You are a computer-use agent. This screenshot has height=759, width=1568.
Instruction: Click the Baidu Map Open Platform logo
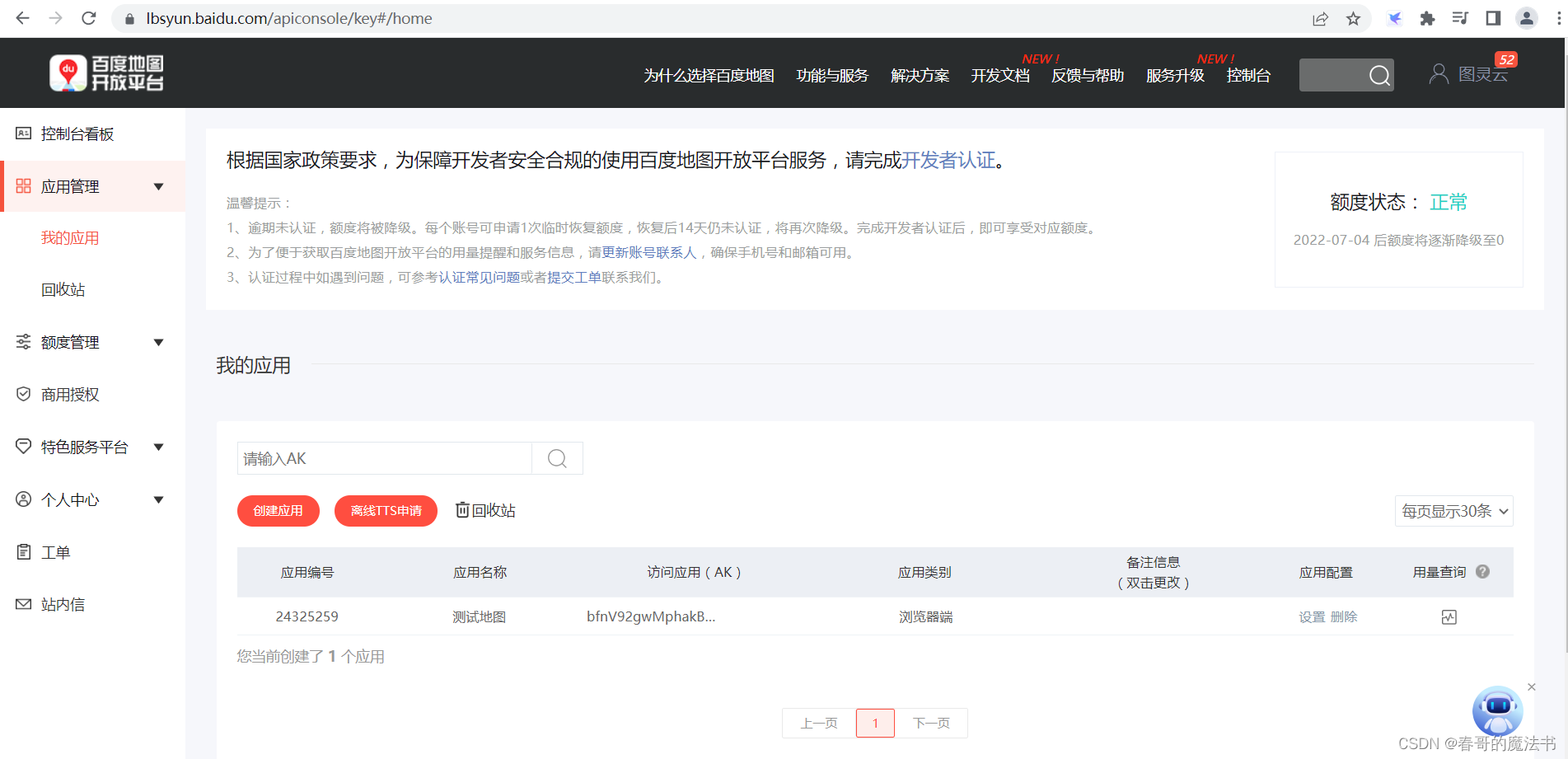(107, 73)
